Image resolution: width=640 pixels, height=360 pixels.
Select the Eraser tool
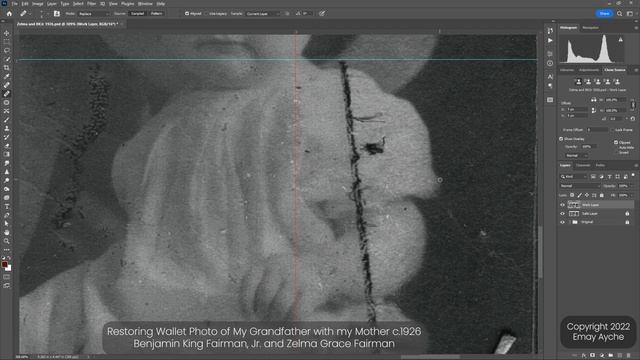pyautogui.click(x=7, y=146)
